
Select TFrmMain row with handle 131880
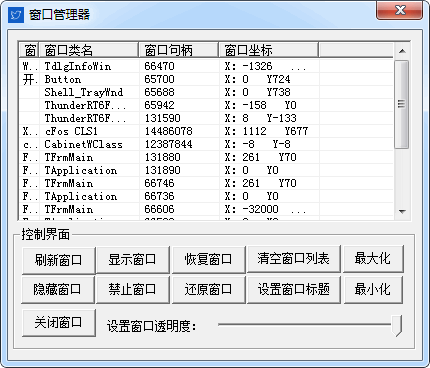[x=206, y=157]
